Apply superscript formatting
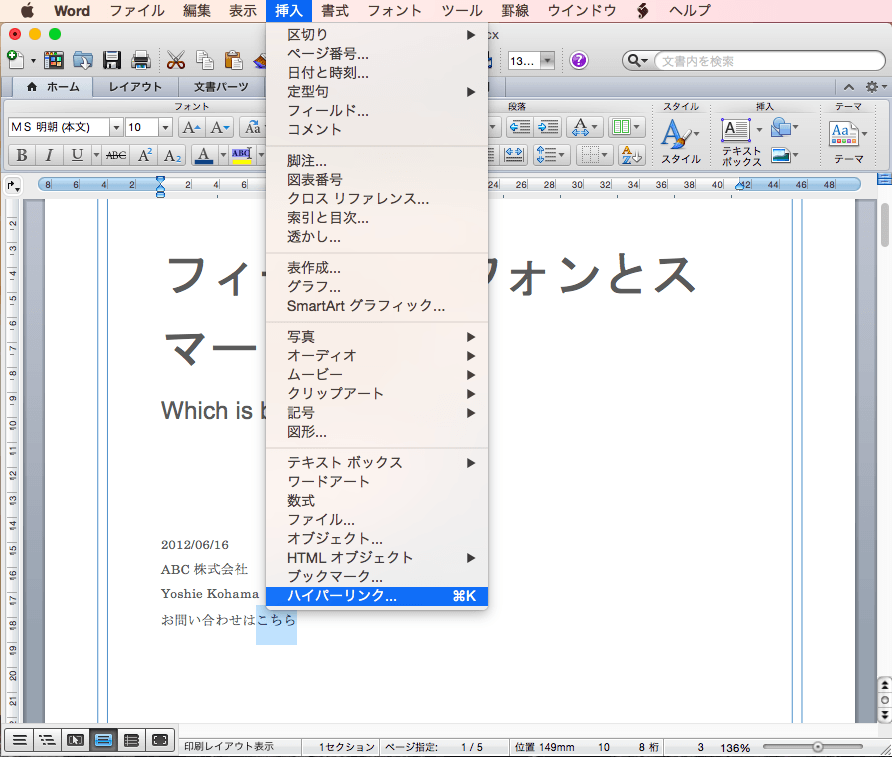This screenshot has height=757, width=892. pos(144,155)
